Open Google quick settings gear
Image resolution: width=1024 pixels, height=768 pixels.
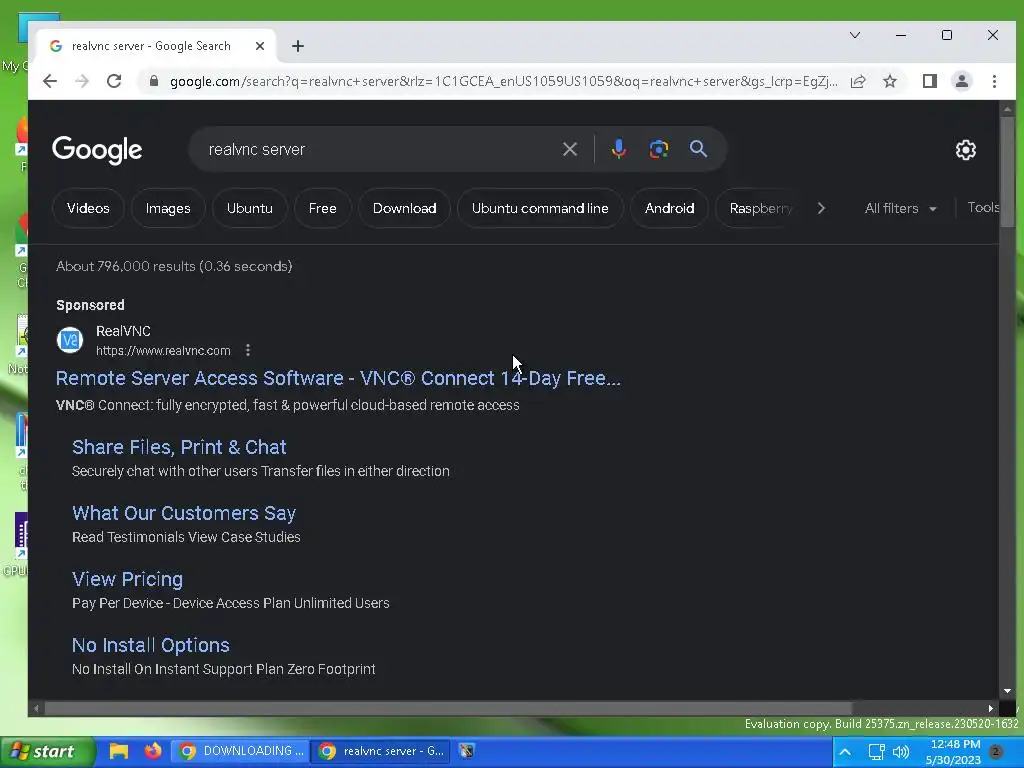pyautogui.click(x=965, y=150)
